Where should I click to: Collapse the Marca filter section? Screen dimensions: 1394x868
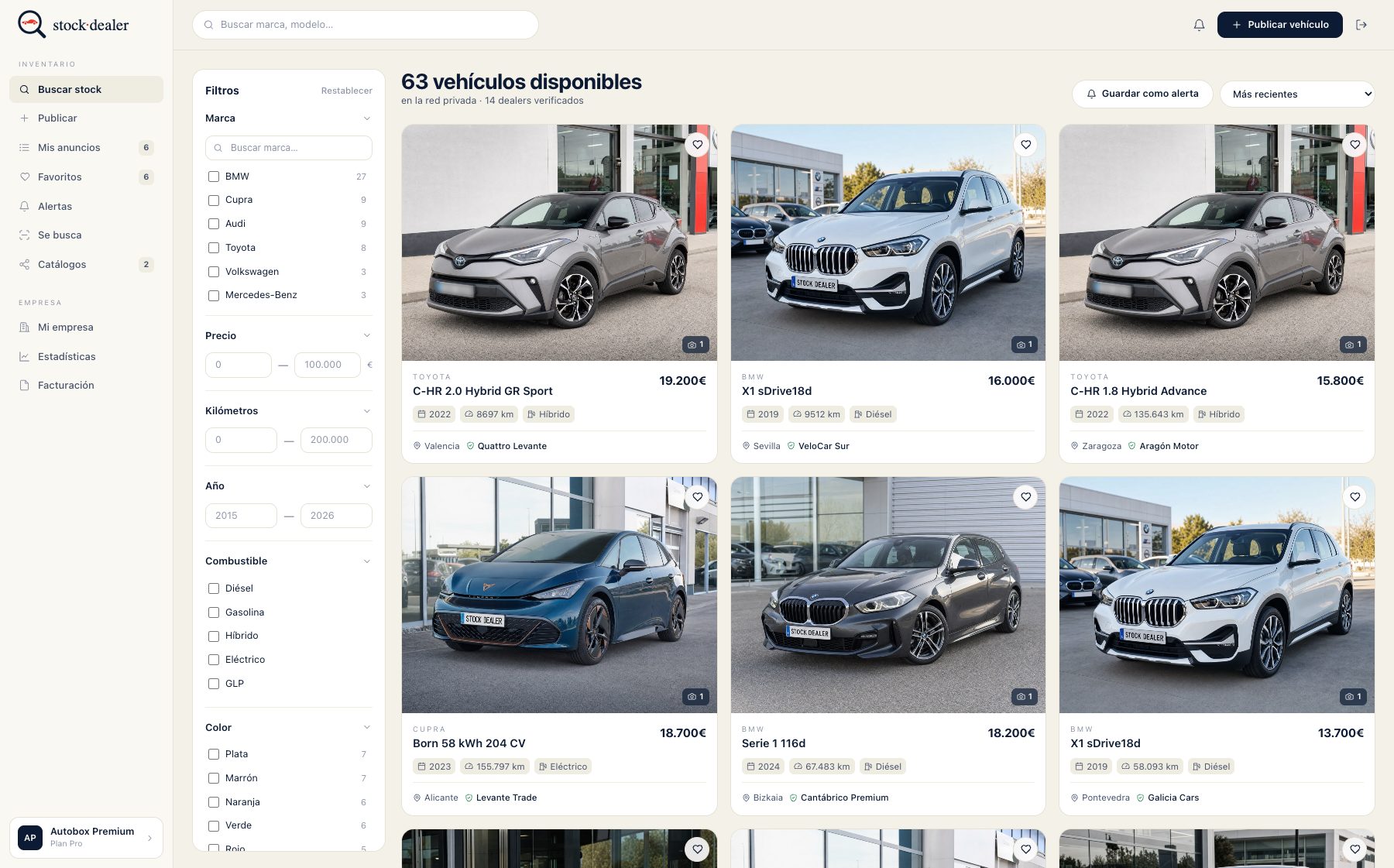click(x=366, y=118)
